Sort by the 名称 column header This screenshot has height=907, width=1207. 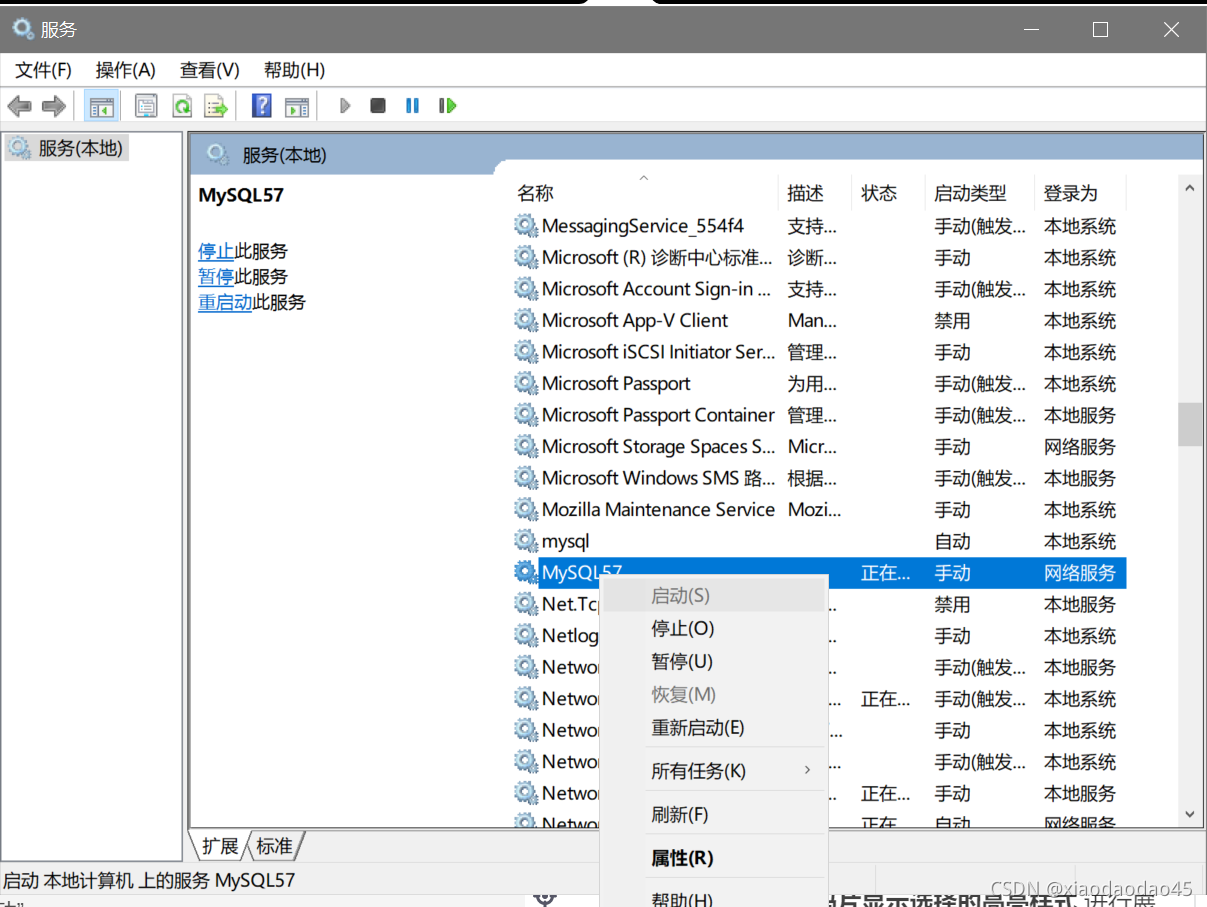coord(644,193)
